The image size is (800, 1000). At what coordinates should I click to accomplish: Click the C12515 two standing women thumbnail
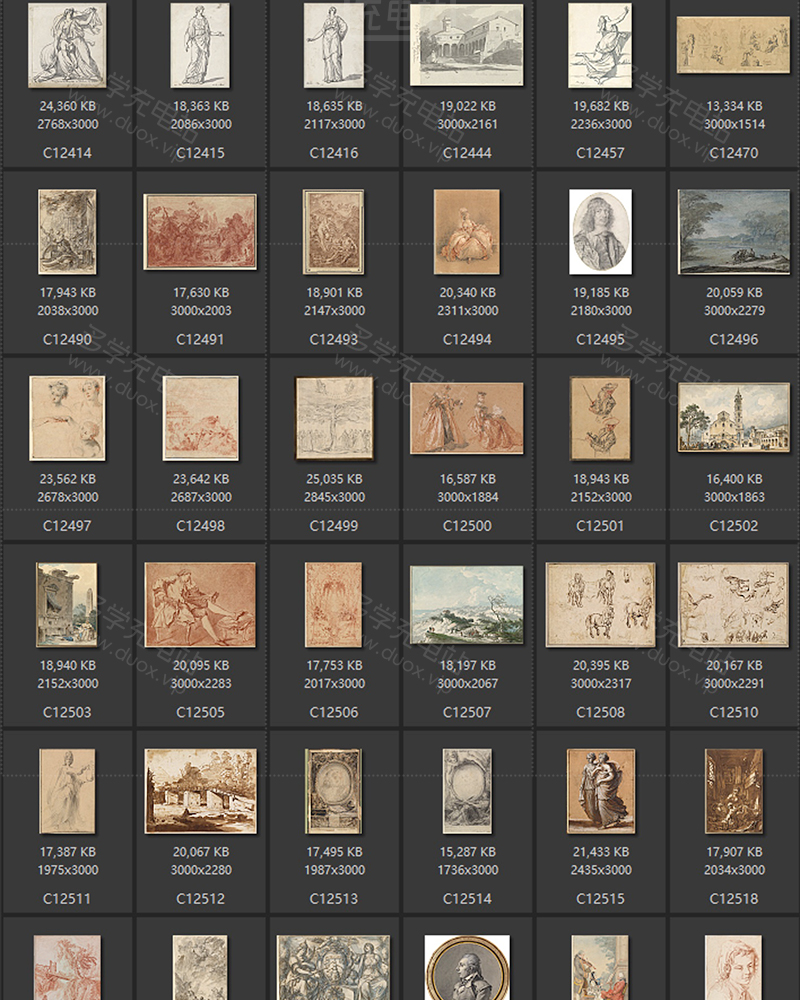pyautogui.click(x=600, y=791)
